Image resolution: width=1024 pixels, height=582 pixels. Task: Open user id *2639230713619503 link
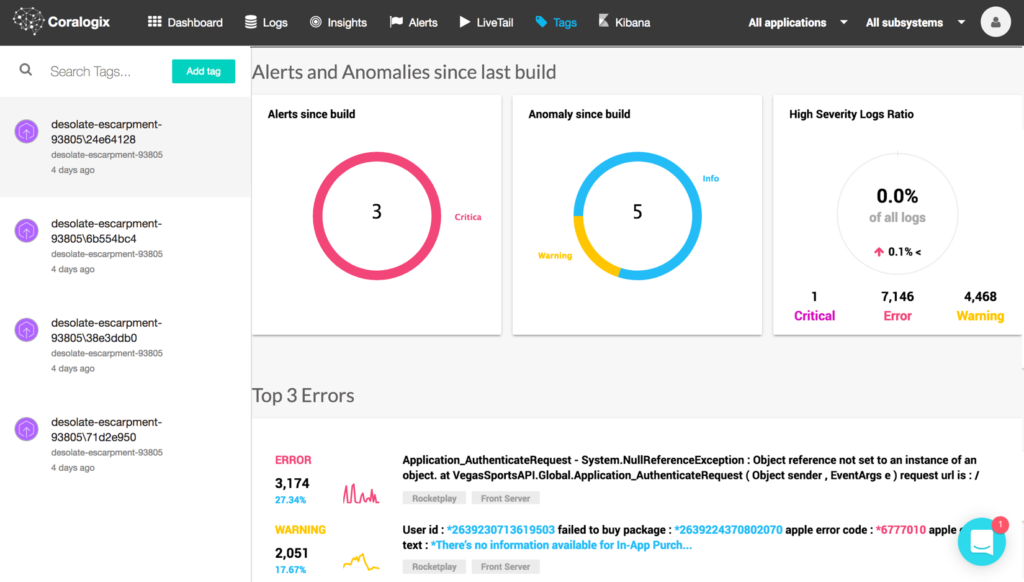[501, 530]
